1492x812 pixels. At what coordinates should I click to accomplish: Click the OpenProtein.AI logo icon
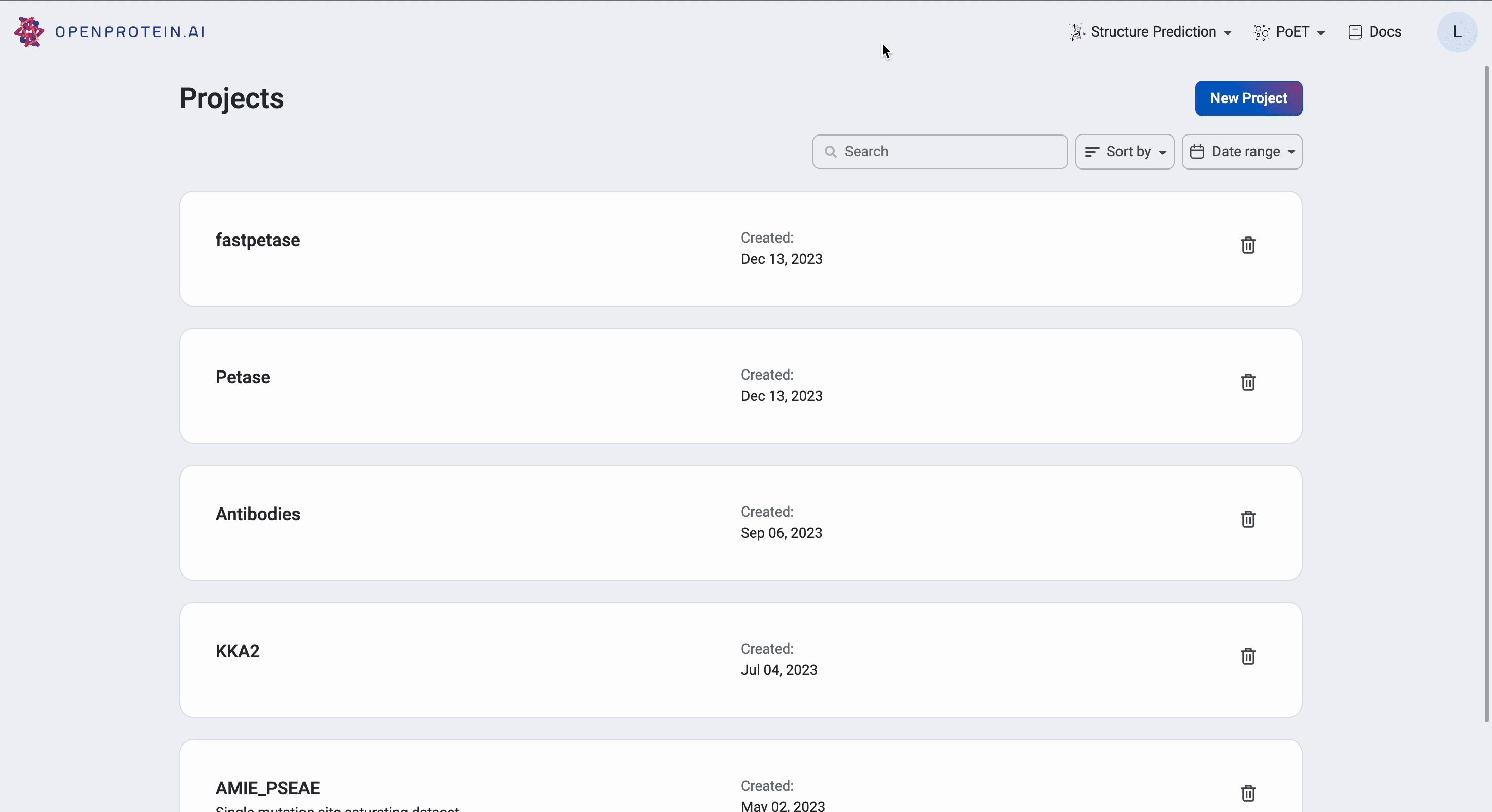click(x=29, y=32)
